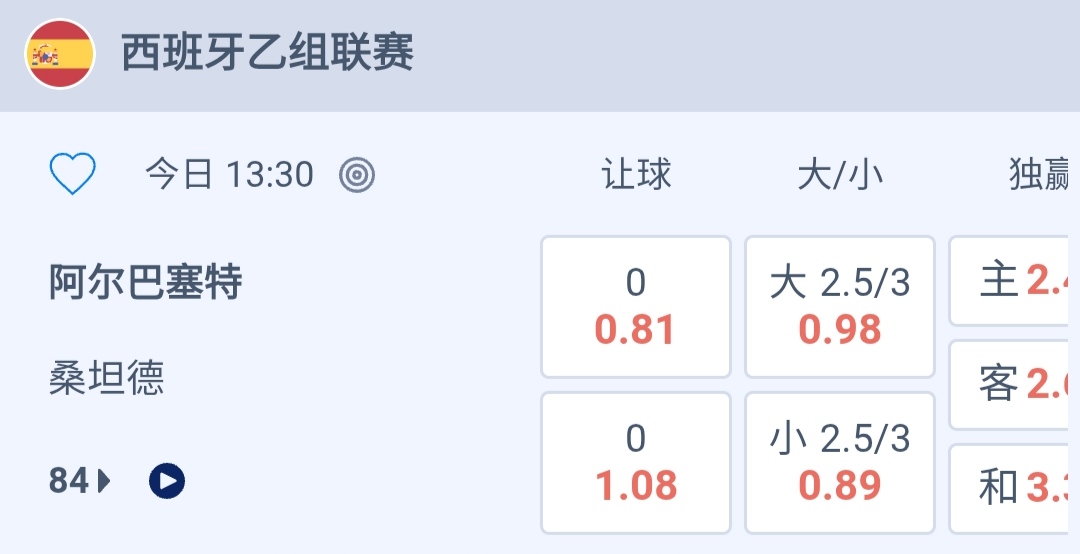The width and height of the screenshot is (1080, 554).
Task: Pick handicap 0 at odds 1.08
Action: [636, 463]
